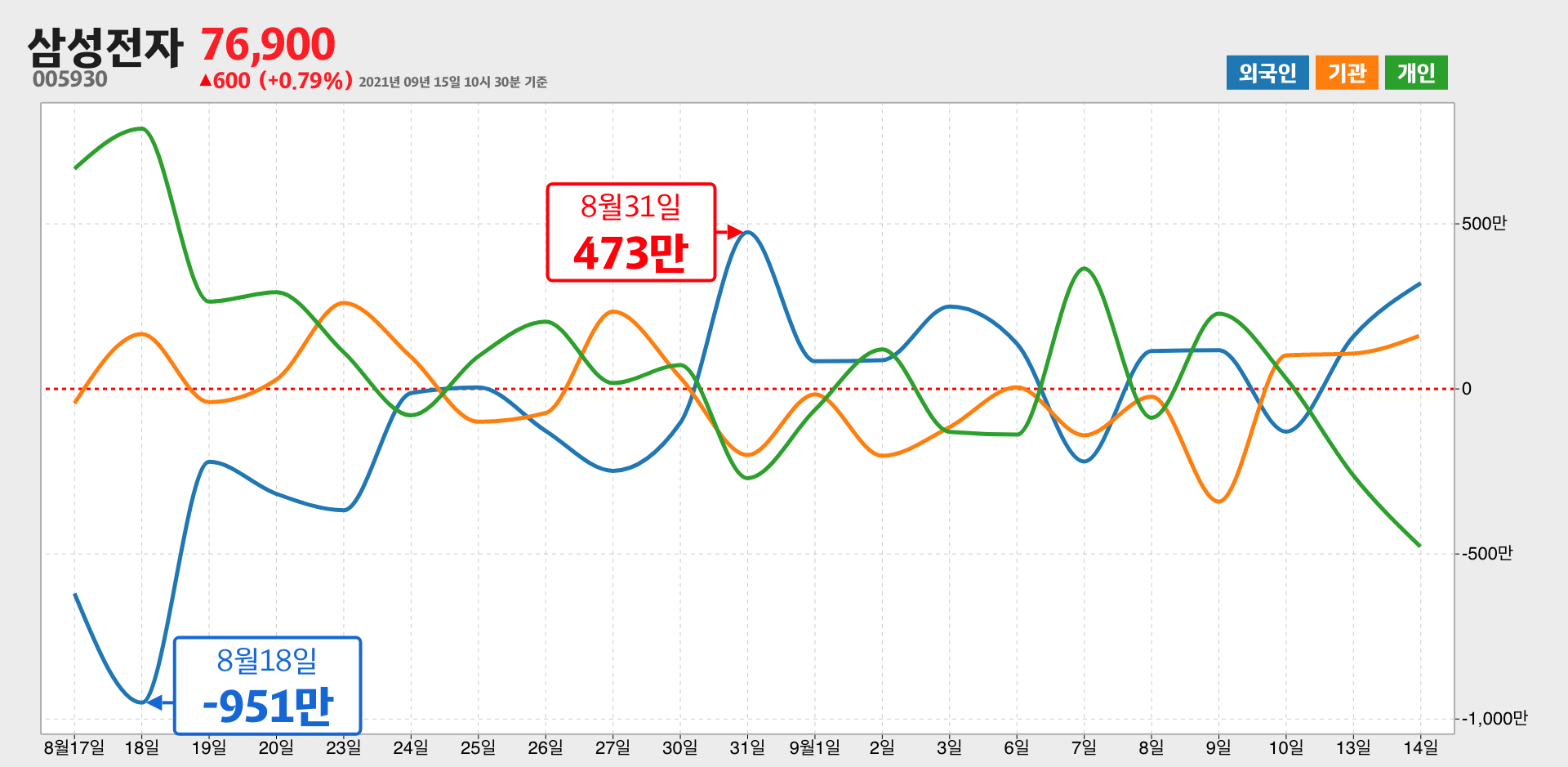Click the 30일 x-axis label

[x=679, y=747]
